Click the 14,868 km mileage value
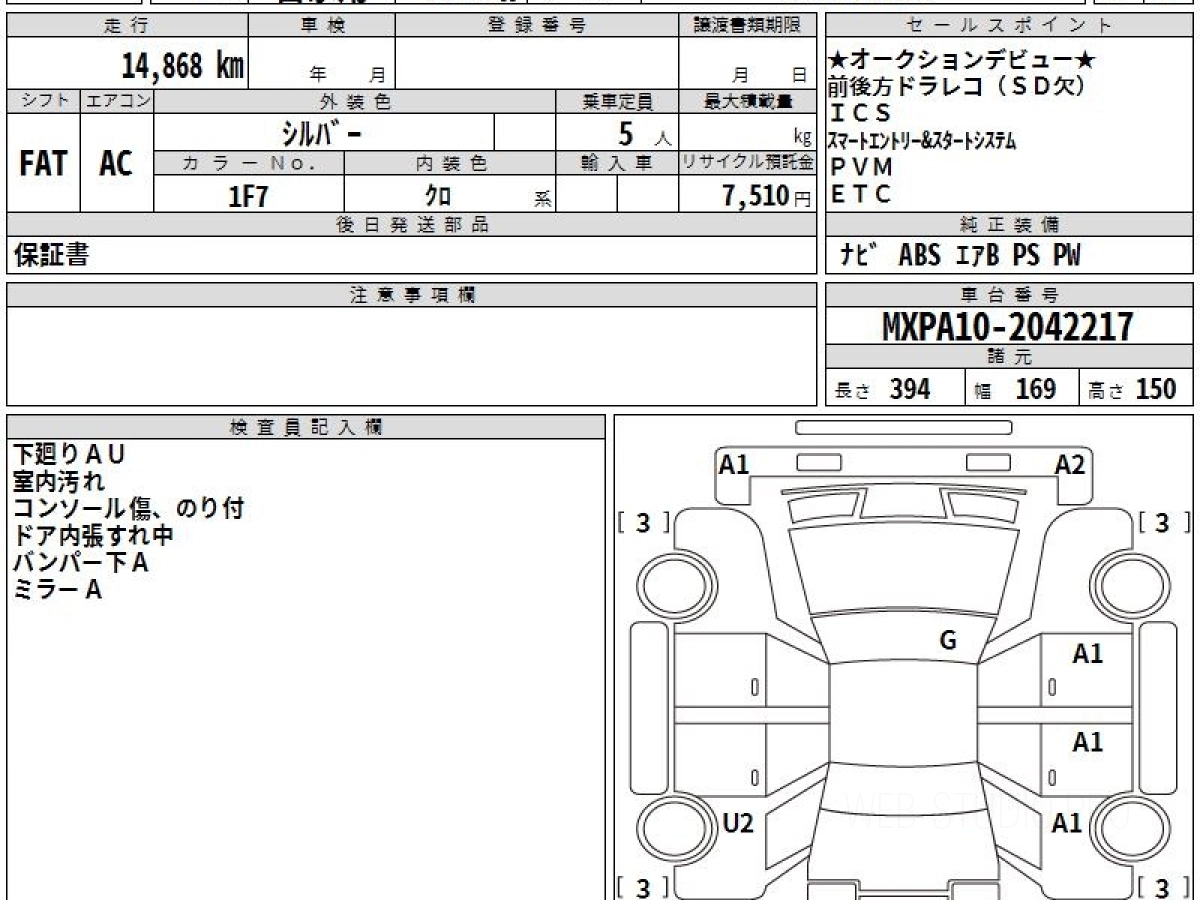The image size is (1200, 900). pyautogui.click(x=182, y=66)
